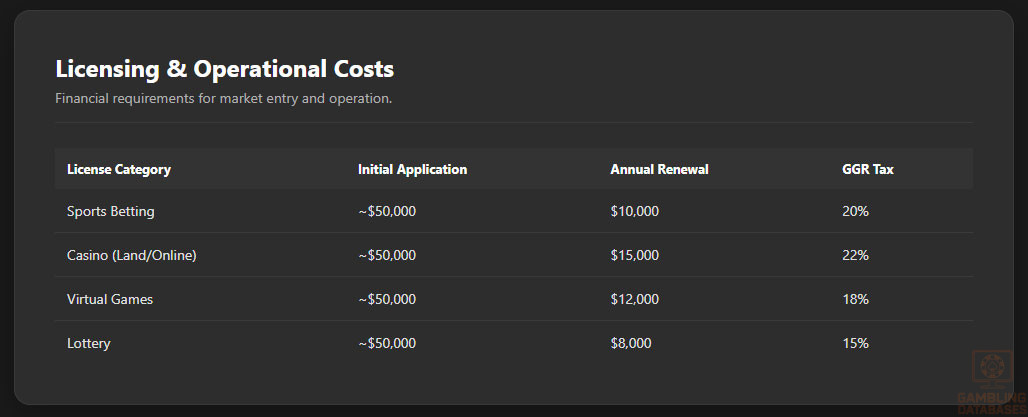Click the Sports Betting row label
1028x417 pixels.
pos(111,211)
